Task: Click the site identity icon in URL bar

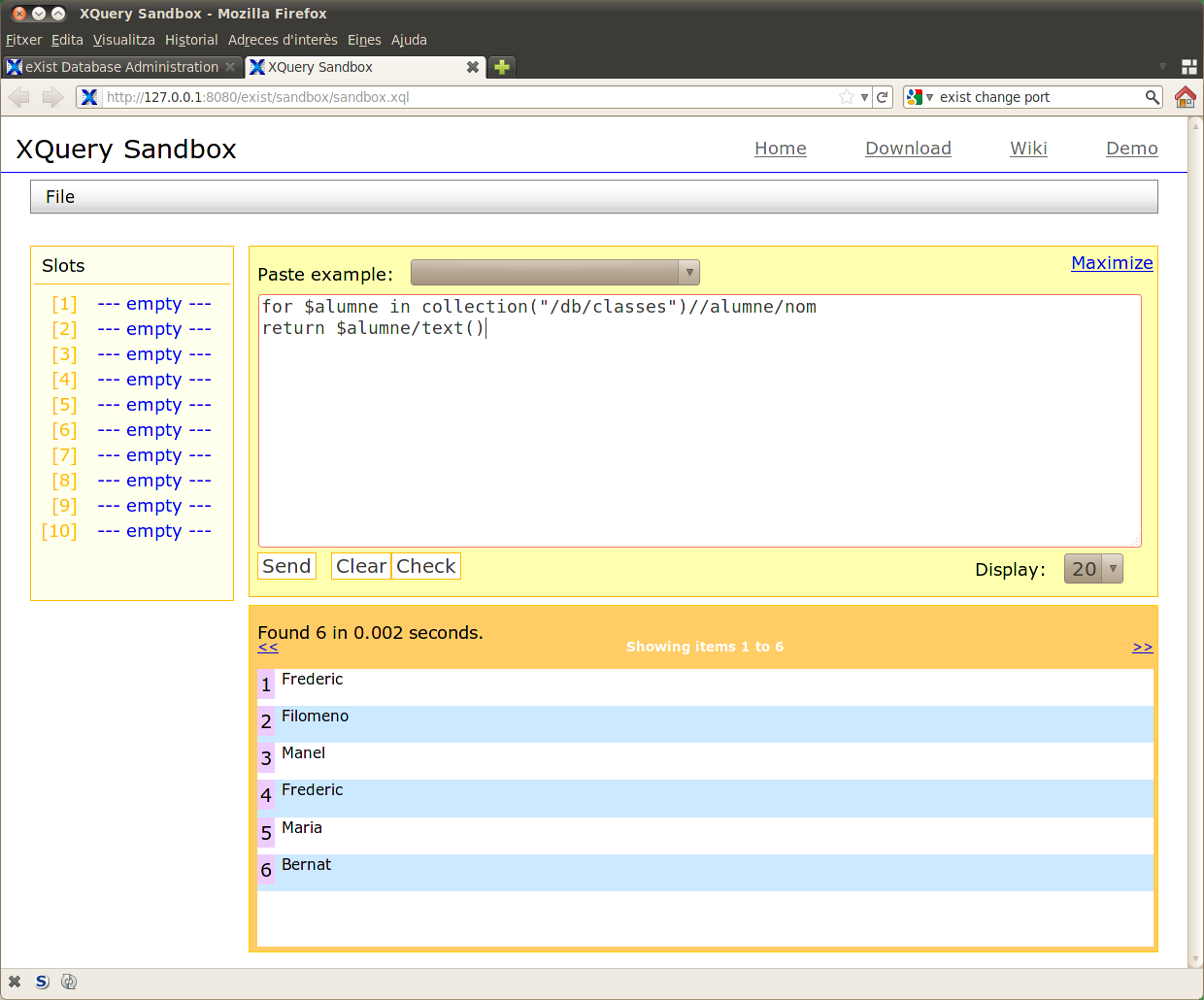Action: (89, 97)
